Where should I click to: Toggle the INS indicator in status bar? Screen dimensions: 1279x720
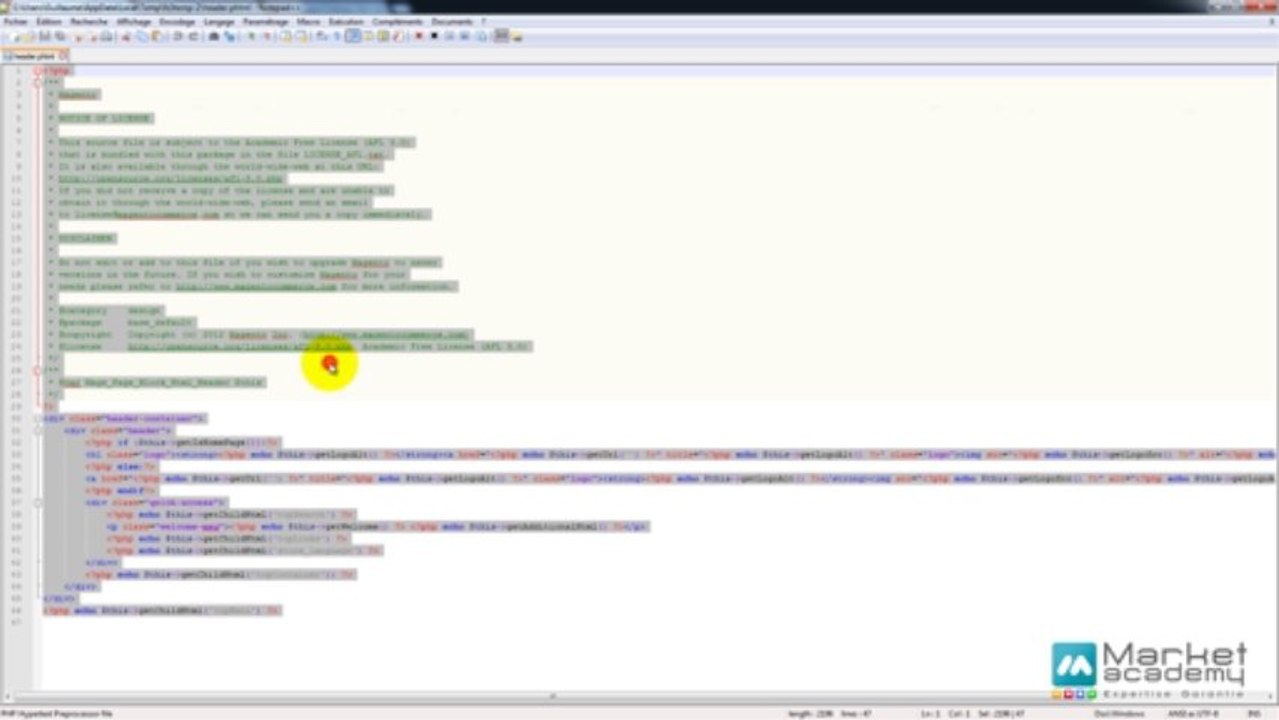tap(1253, 713)
